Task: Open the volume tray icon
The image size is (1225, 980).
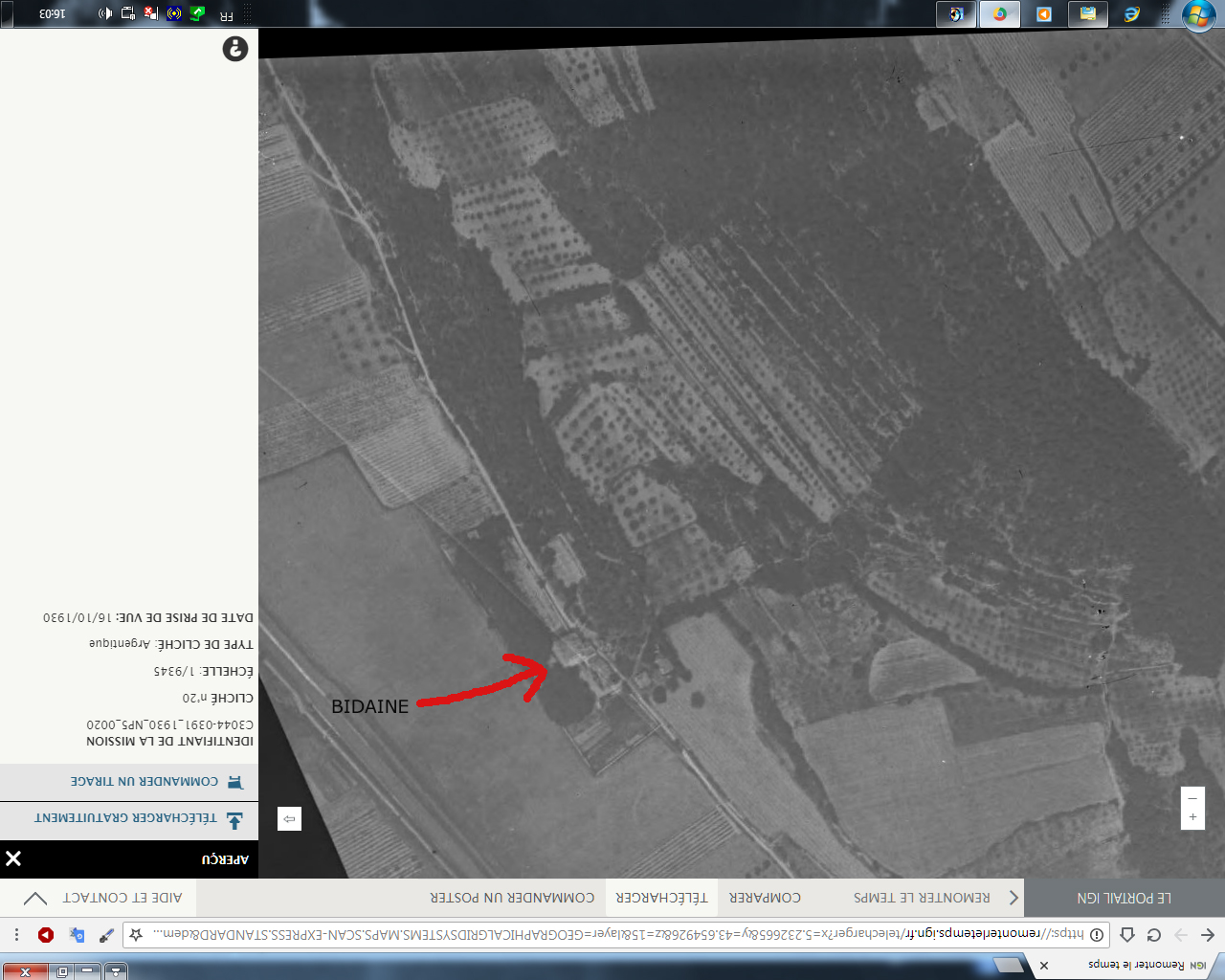Action: [x=105, y=13]
